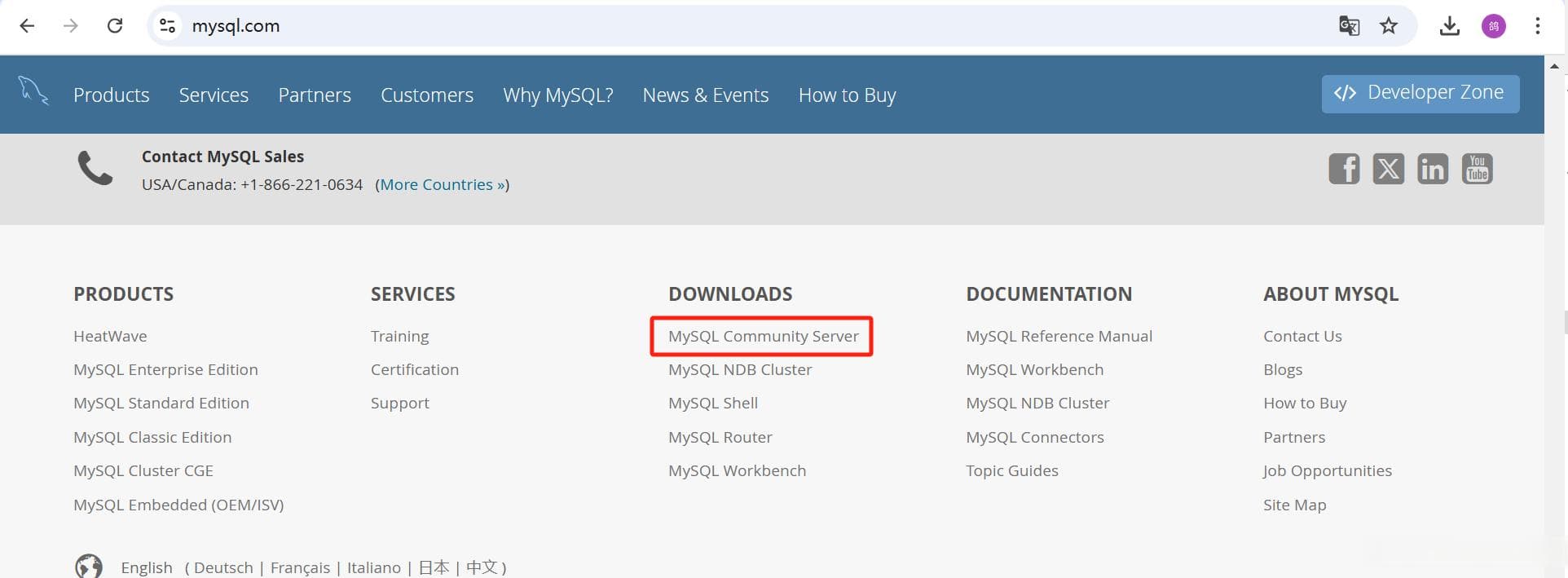Image resolution: width=1568 pixels, height=578 pixels.
Task: Switch language to Français
Action: tap(300, 567)
